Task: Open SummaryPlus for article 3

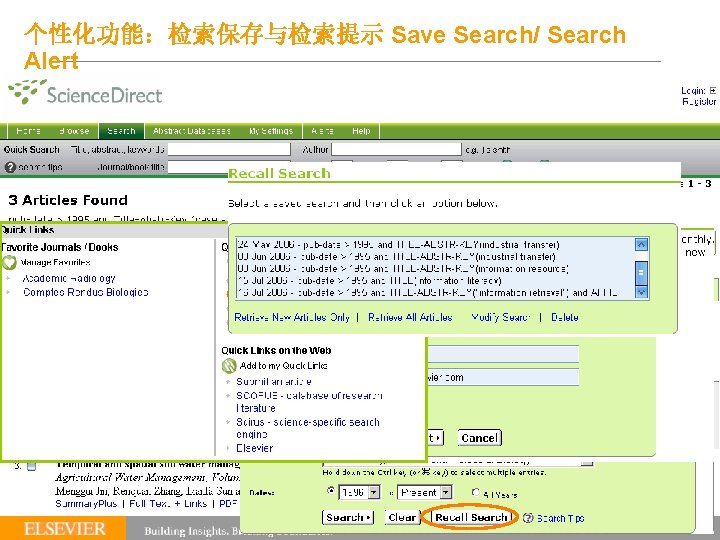Action: [x=86, y=504]
